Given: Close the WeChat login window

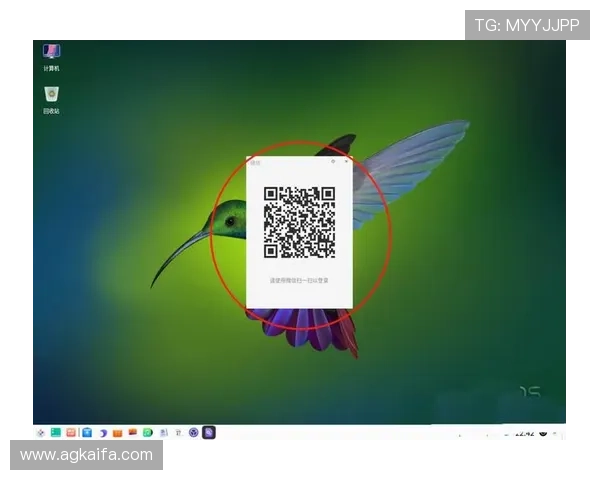Looking at the screenshot, I should (x=346, y=162).
